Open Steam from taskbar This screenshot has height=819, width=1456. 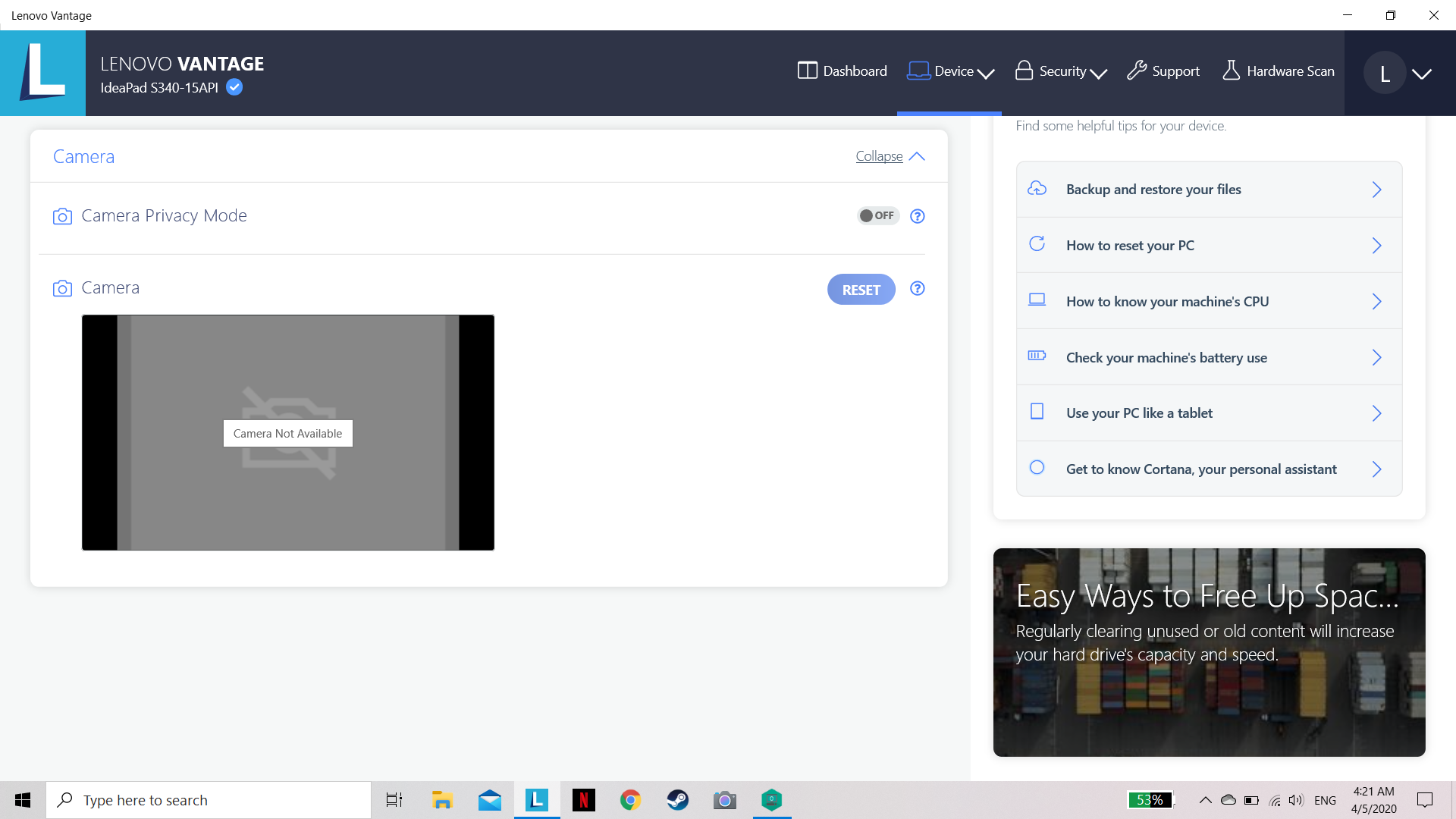[x=678, y=800]
